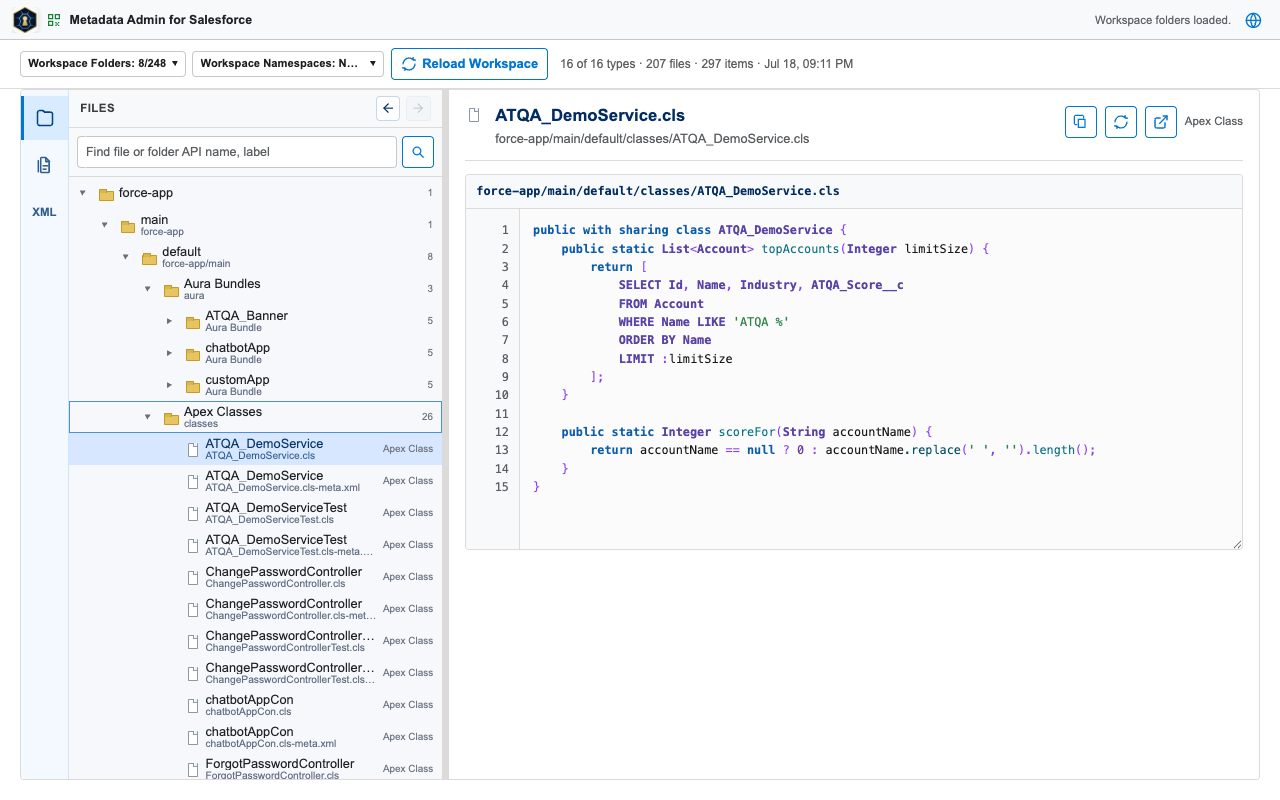Click file icon of ForgotPasswordController.cls
This screenshot has height=800, width=1280.
(194, 769)
